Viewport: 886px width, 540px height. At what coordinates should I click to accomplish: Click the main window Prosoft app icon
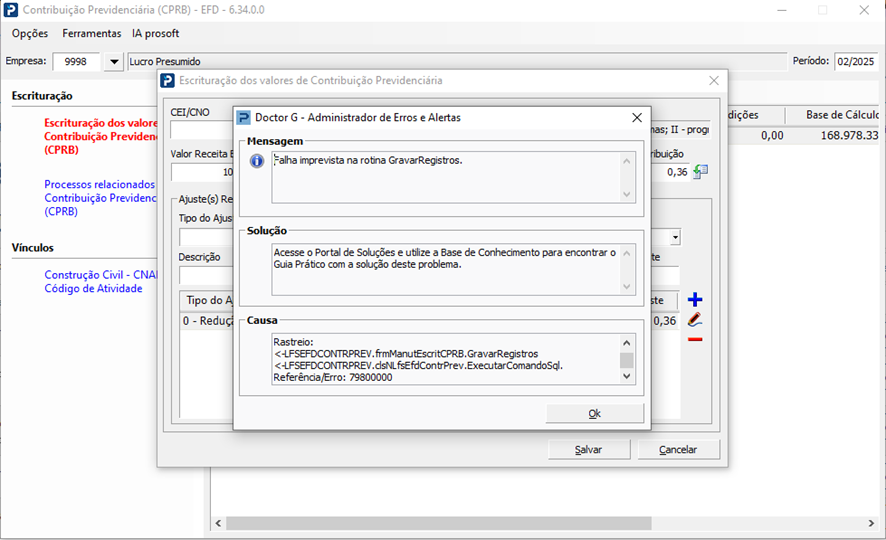pos(11,10)
